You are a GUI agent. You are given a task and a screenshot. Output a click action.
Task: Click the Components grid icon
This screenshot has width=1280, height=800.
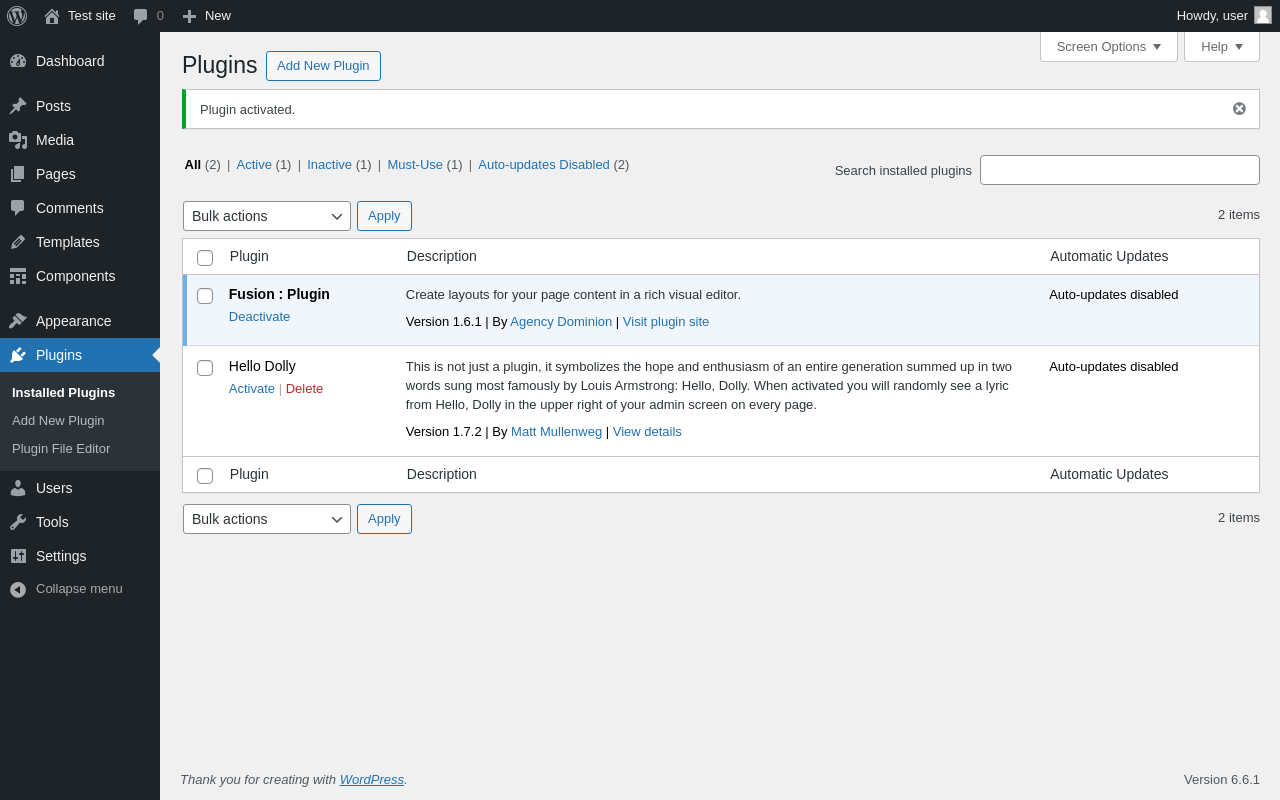point(18,276)
